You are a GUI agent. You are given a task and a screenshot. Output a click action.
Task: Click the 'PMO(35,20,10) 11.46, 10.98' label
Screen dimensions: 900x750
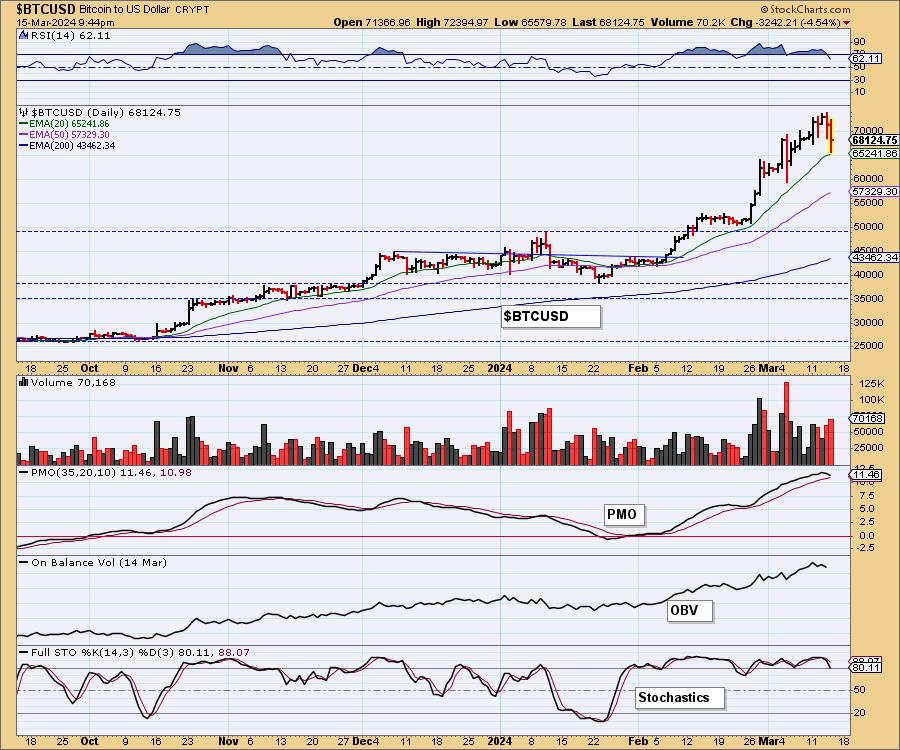point(111,472)
